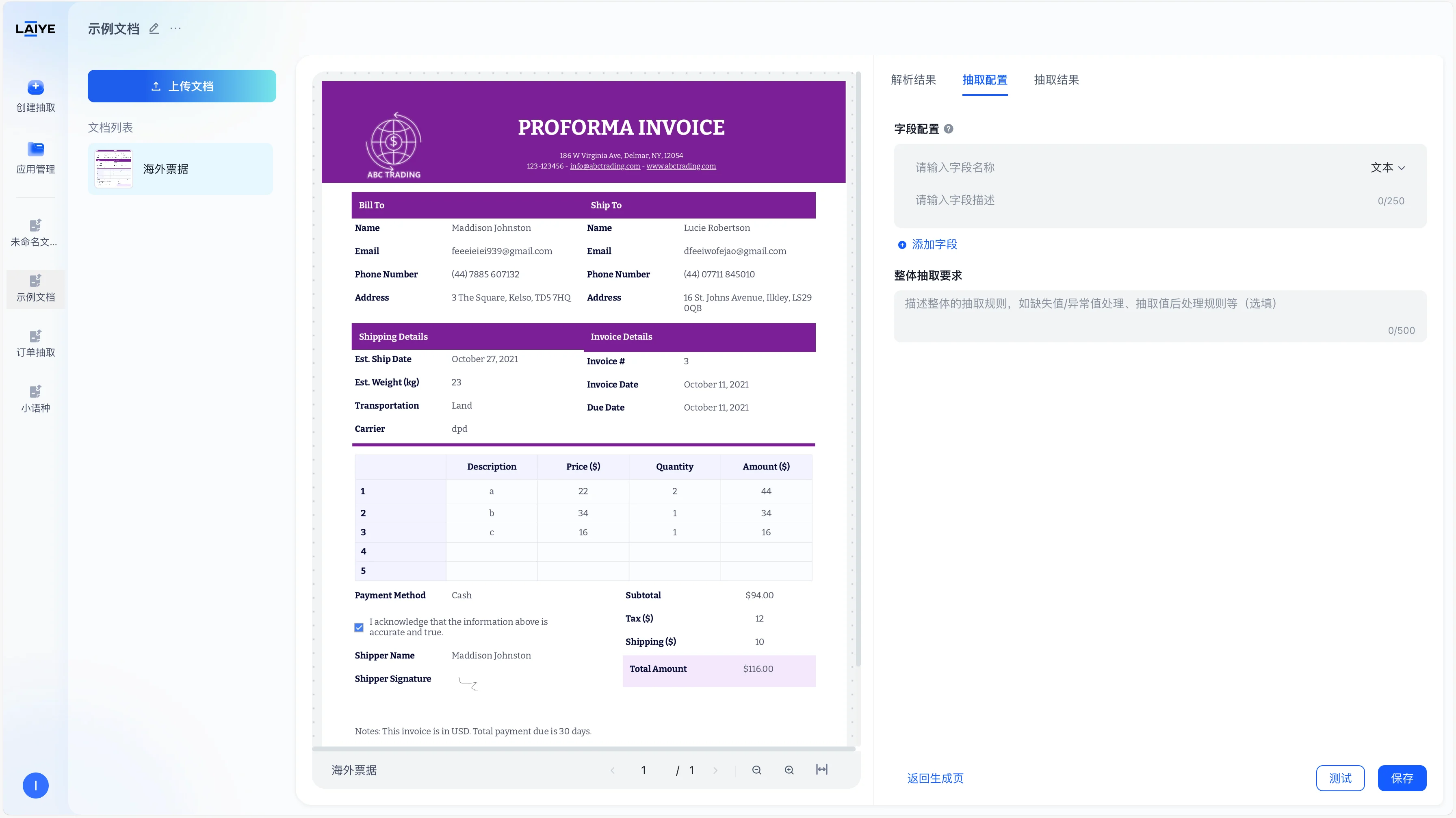Open the 订单抽取 project in sidebar
This screenshot has height=818, width=1456.
click(x=36, y=344)
